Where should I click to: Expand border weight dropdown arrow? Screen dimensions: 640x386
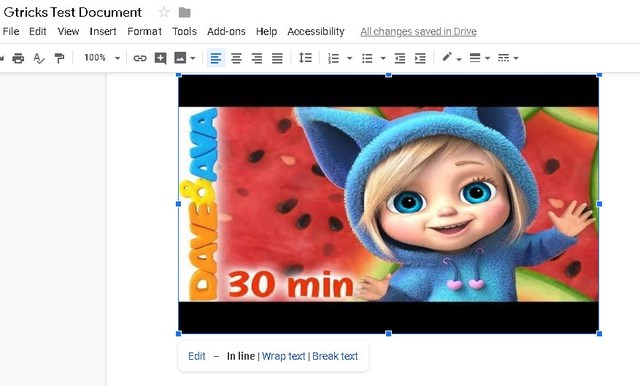pyautogui.click(x=487, y=58)
